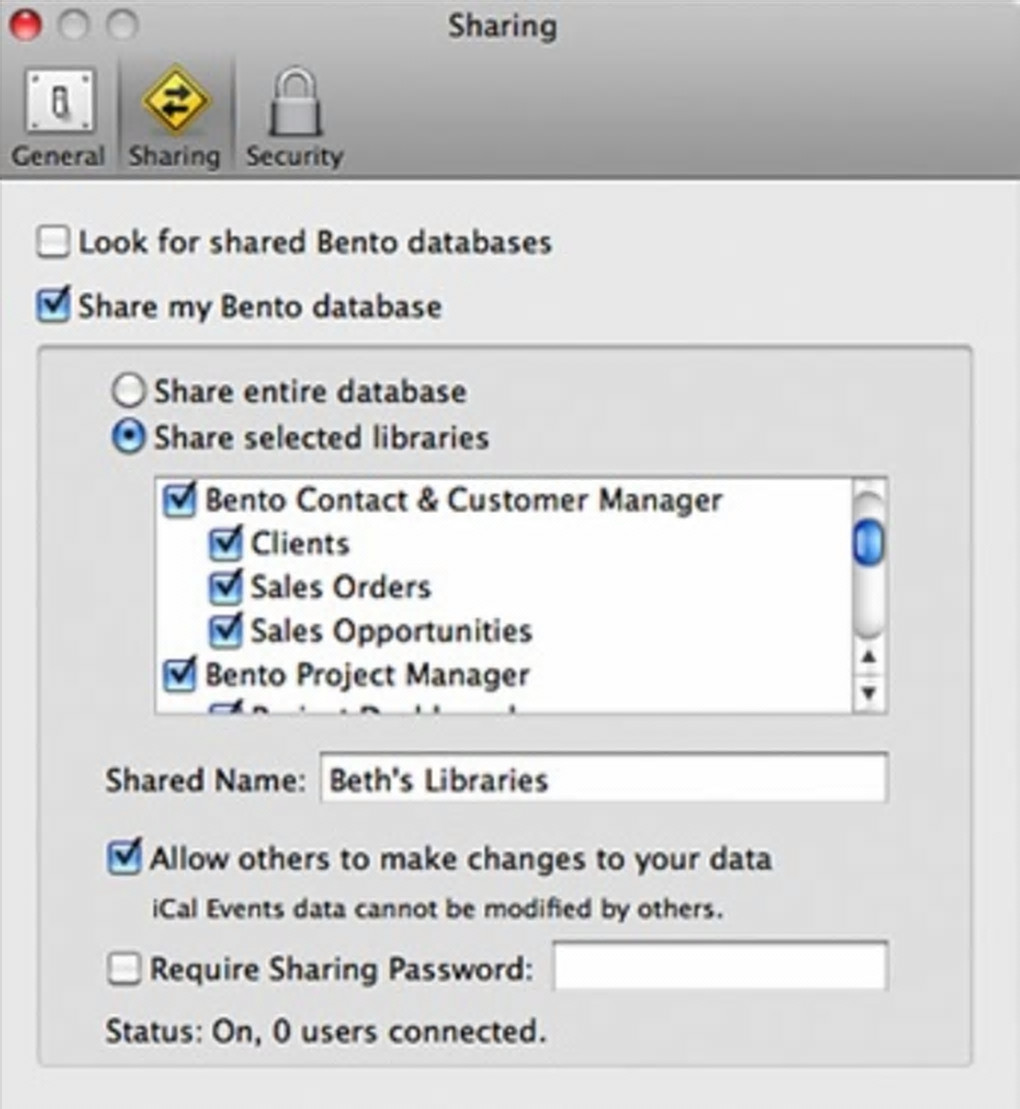Click the zoom window button
The image size is (1020, 1109).
coord(122,25)
